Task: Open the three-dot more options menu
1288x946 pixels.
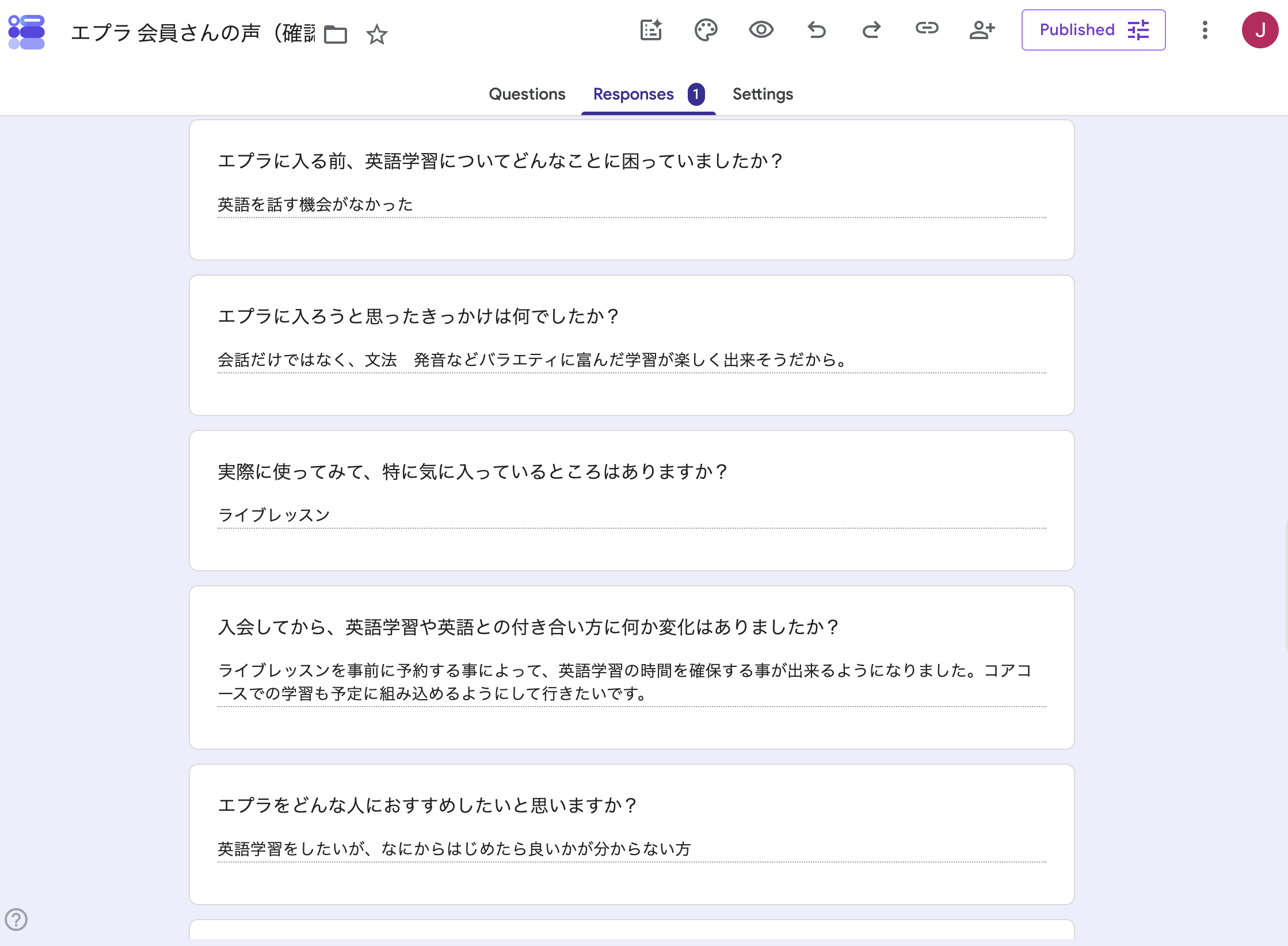Action: [1205, 30]
